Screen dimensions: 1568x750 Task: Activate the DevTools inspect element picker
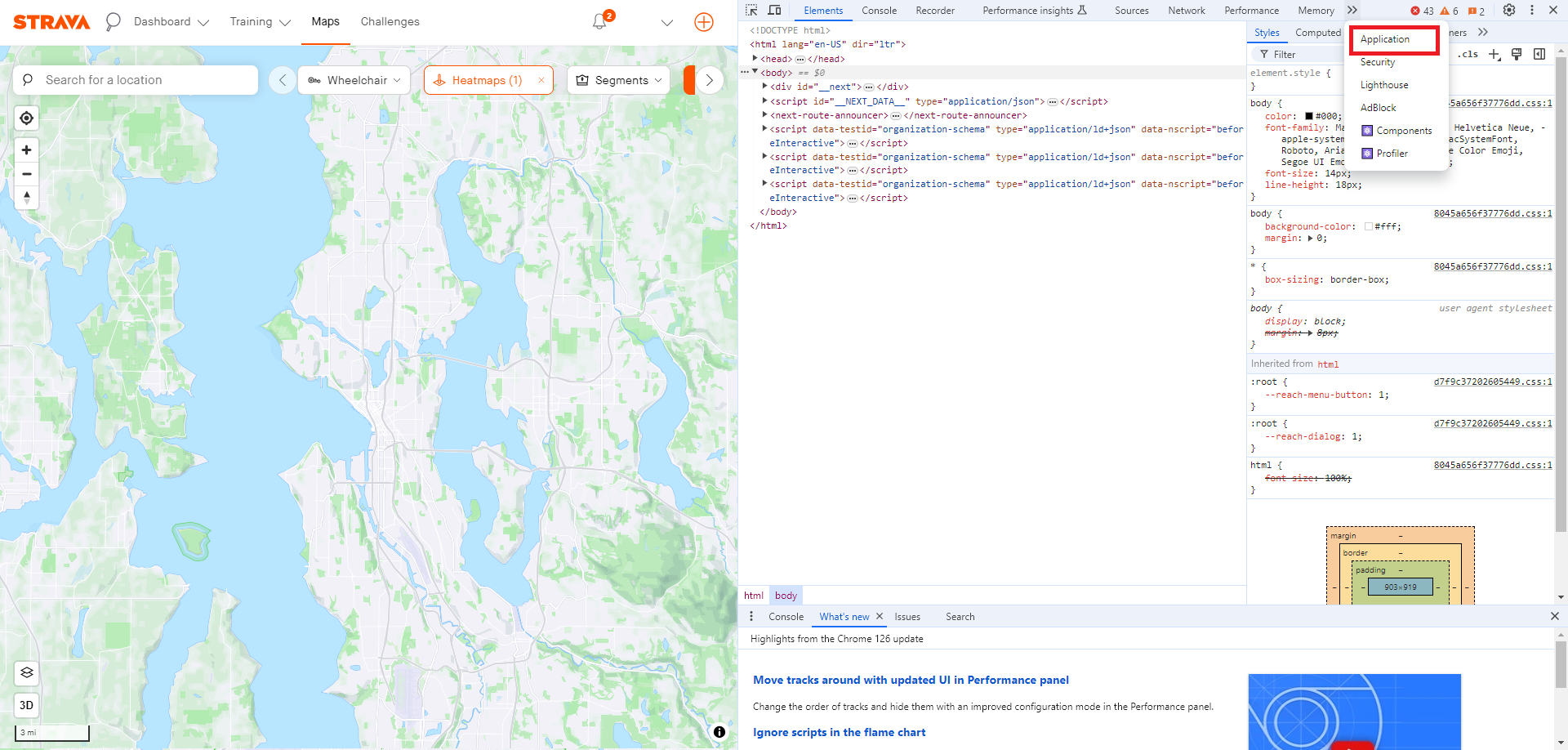751,11
